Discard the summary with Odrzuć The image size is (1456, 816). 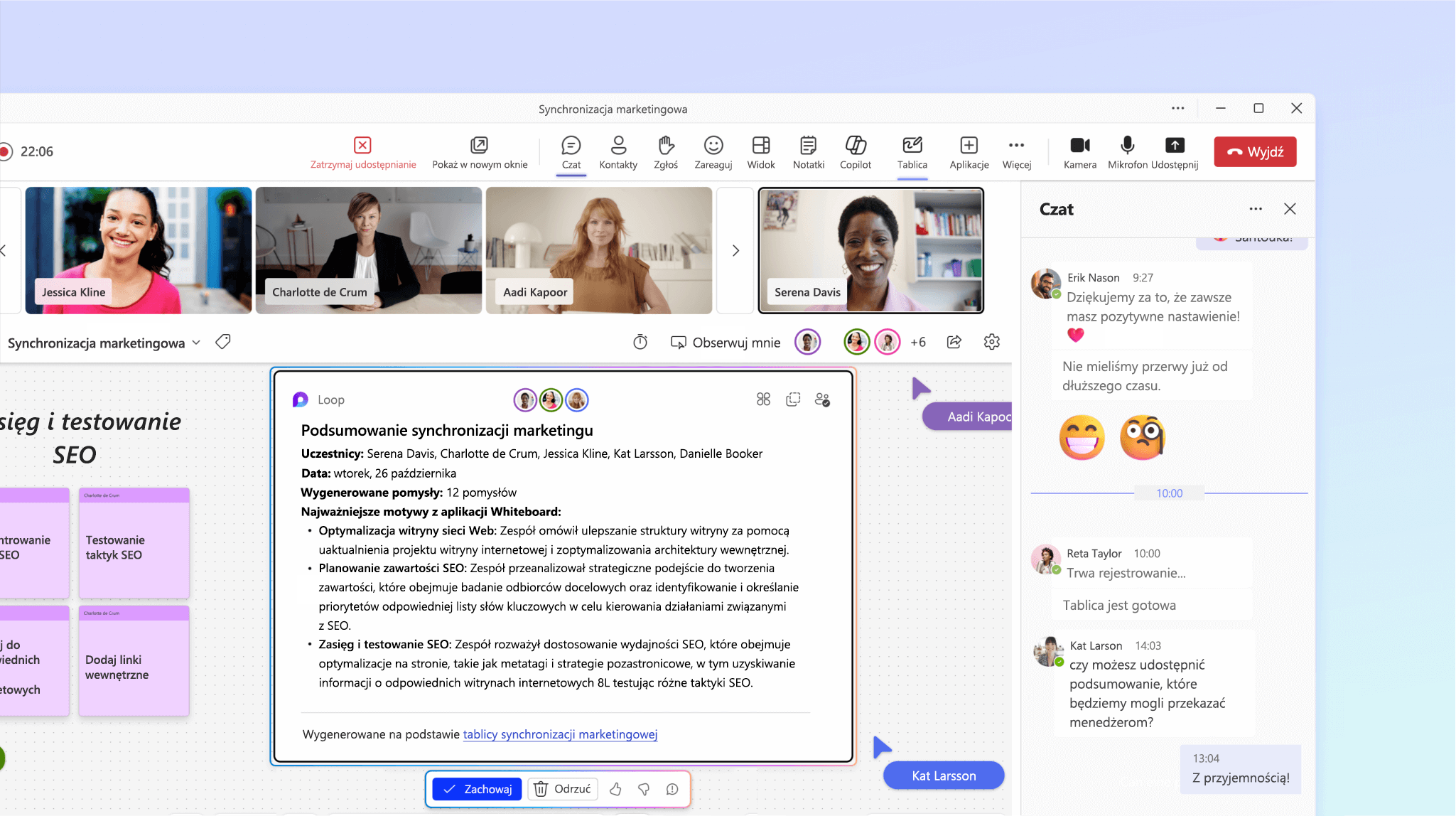point(563,789)
